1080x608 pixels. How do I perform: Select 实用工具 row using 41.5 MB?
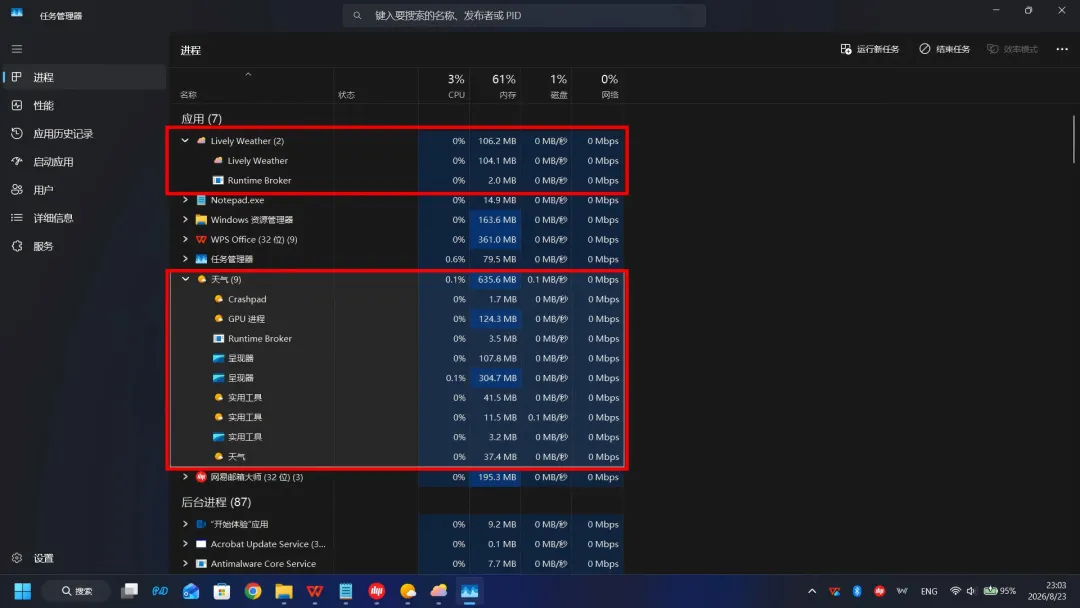(x=397, y=397)
